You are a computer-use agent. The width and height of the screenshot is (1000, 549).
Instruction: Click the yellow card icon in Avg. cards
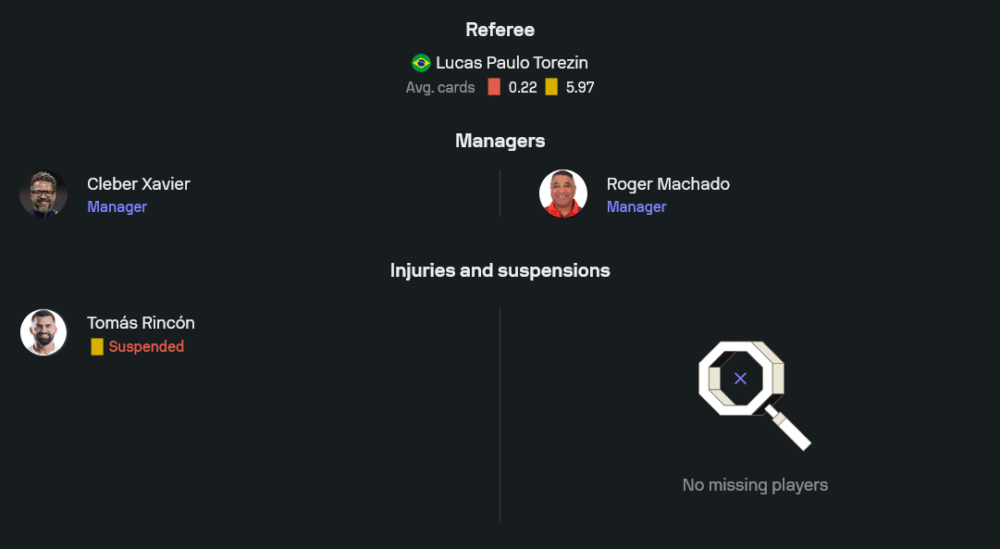[x=551, y=87]
